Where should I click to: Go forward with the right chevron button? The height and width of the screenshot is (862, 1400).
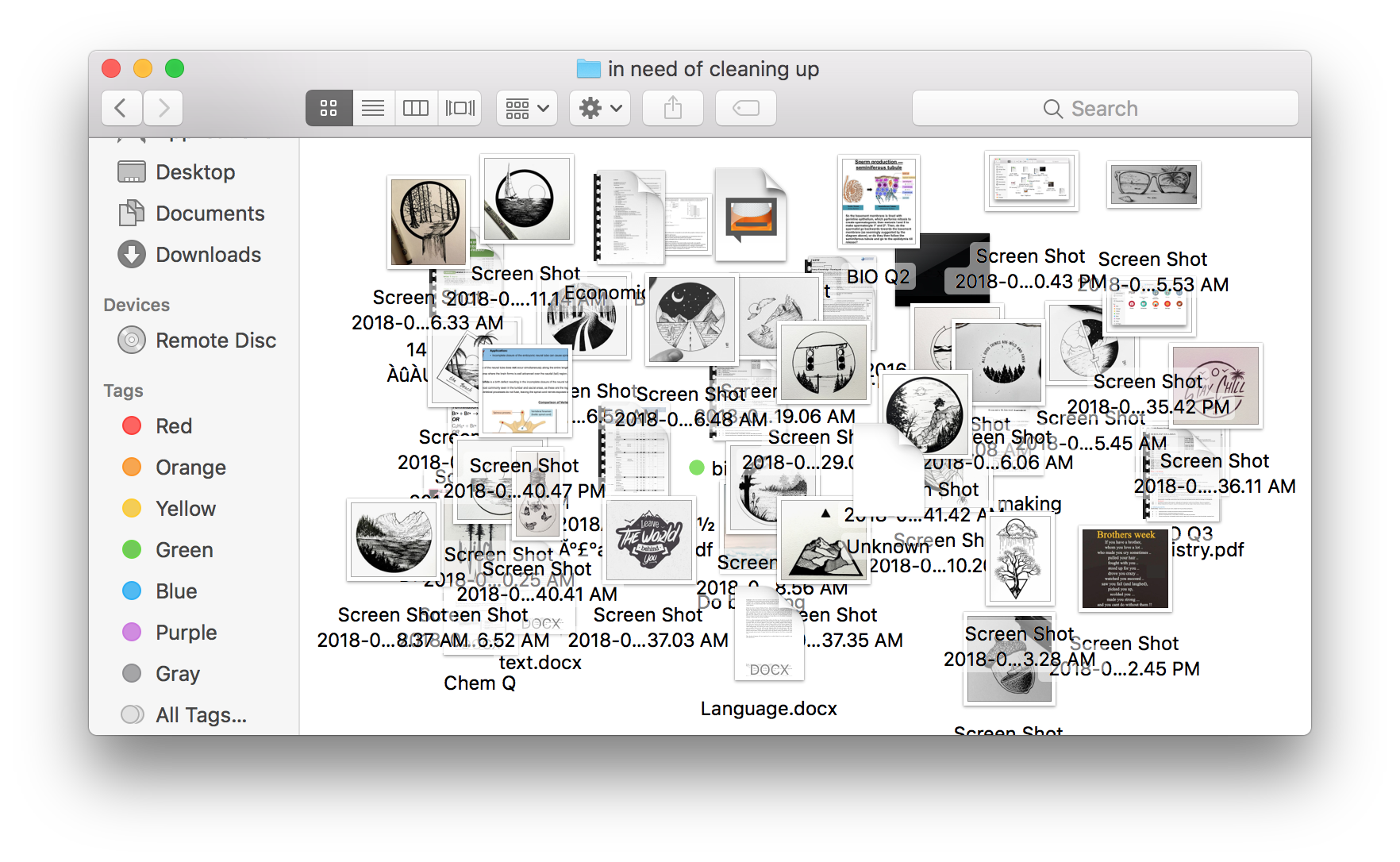tap(163, 108)
